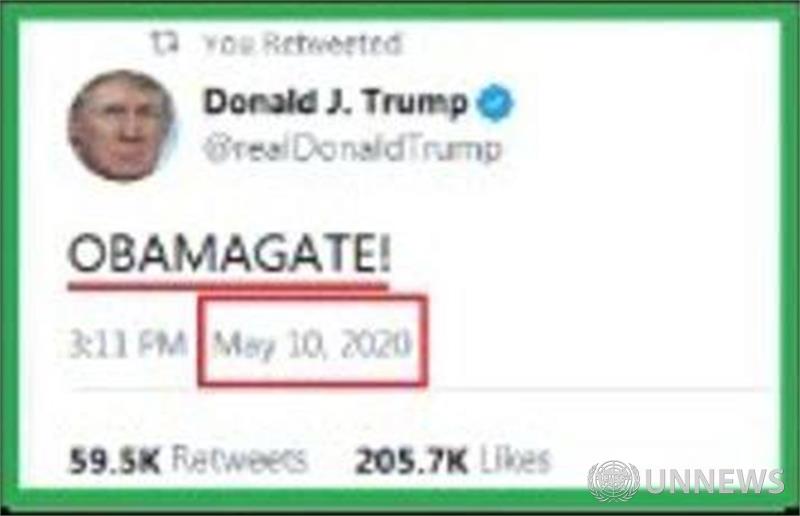Open the 59.5K retweet count

pyautogui.click(x=114, y=461)
